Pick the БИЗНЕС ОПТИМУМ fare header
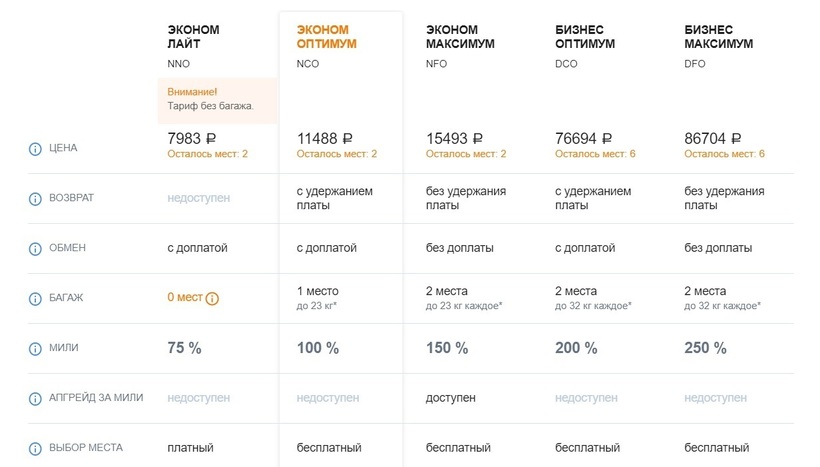The image size is (820, 467). 585,37
